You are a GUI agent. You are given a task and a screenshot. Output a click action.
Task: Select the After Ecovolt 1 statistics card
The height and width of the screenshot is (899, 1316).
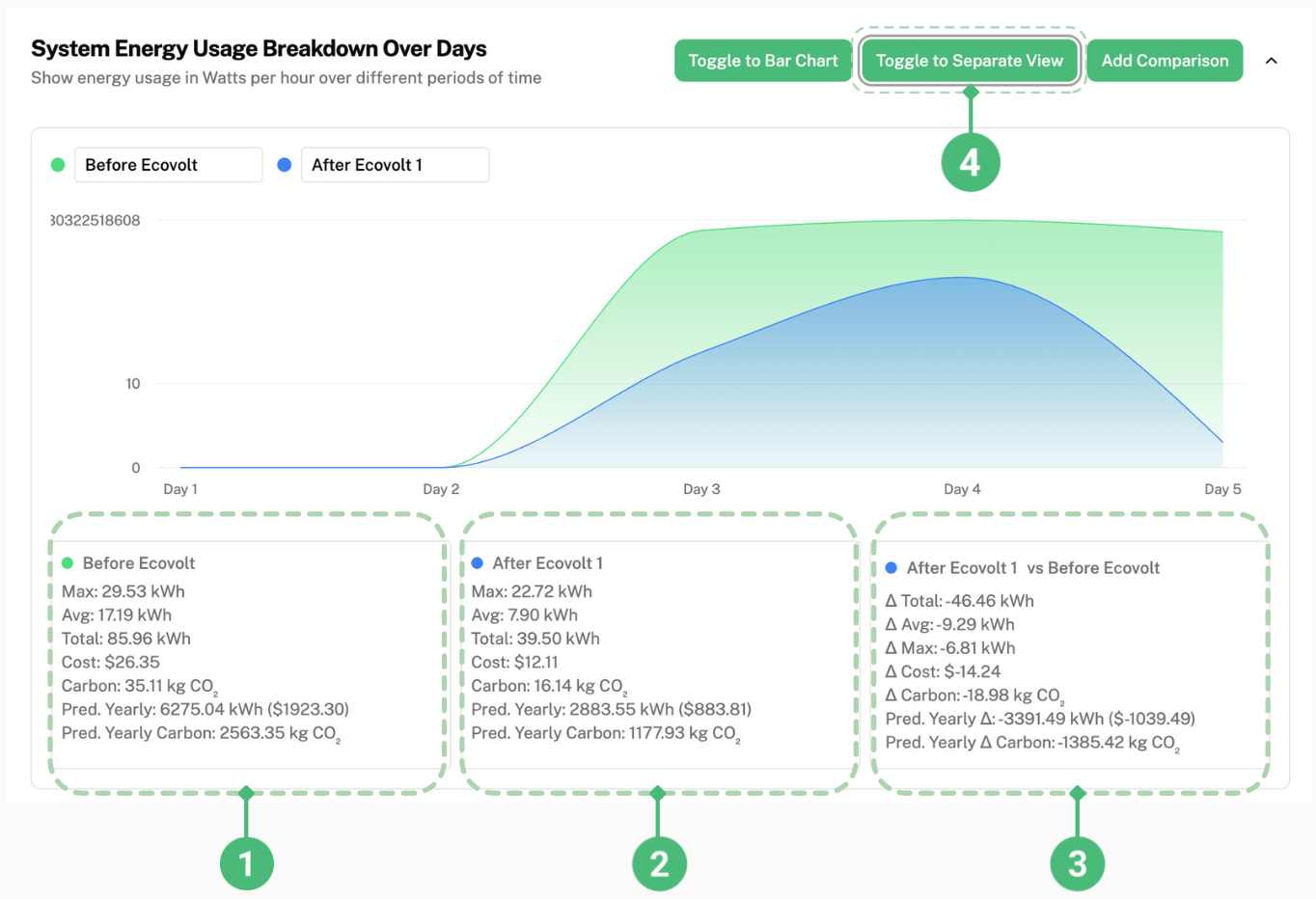[x=659, y=656]
